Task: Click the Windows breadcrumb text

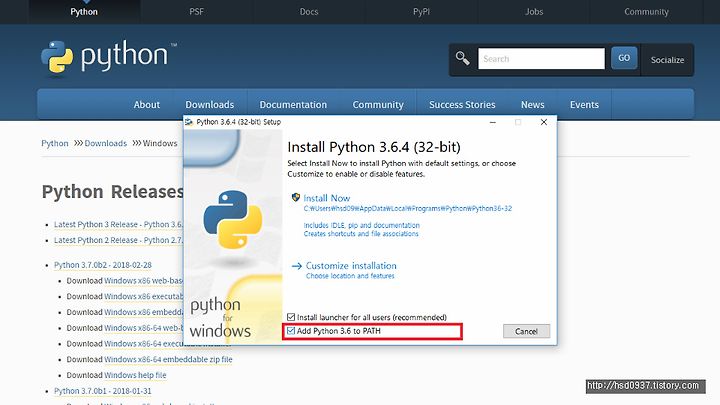Action: (x=160, y=143)
